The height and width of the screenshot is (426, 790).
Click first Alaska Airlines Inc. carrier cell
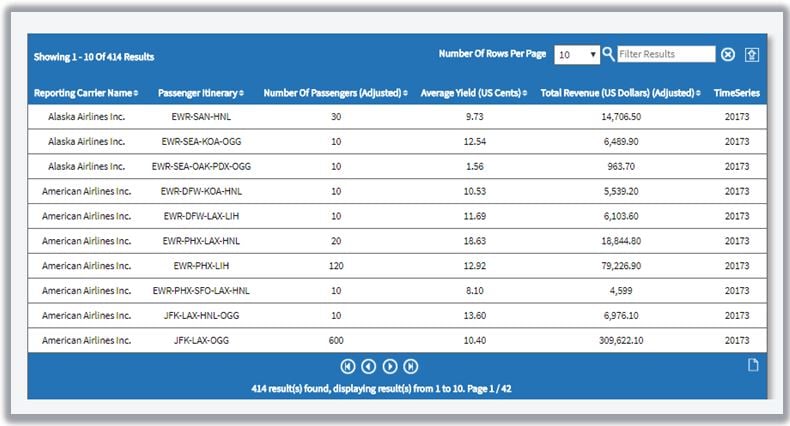(x=86, y=117)
